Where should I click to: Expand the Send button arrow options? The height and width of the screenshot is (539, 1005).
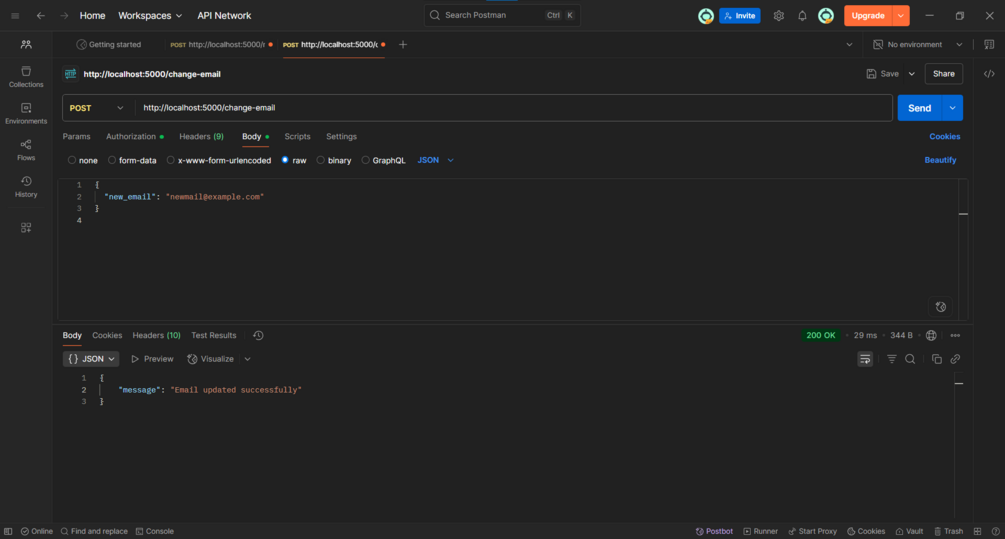click(952, 108)
